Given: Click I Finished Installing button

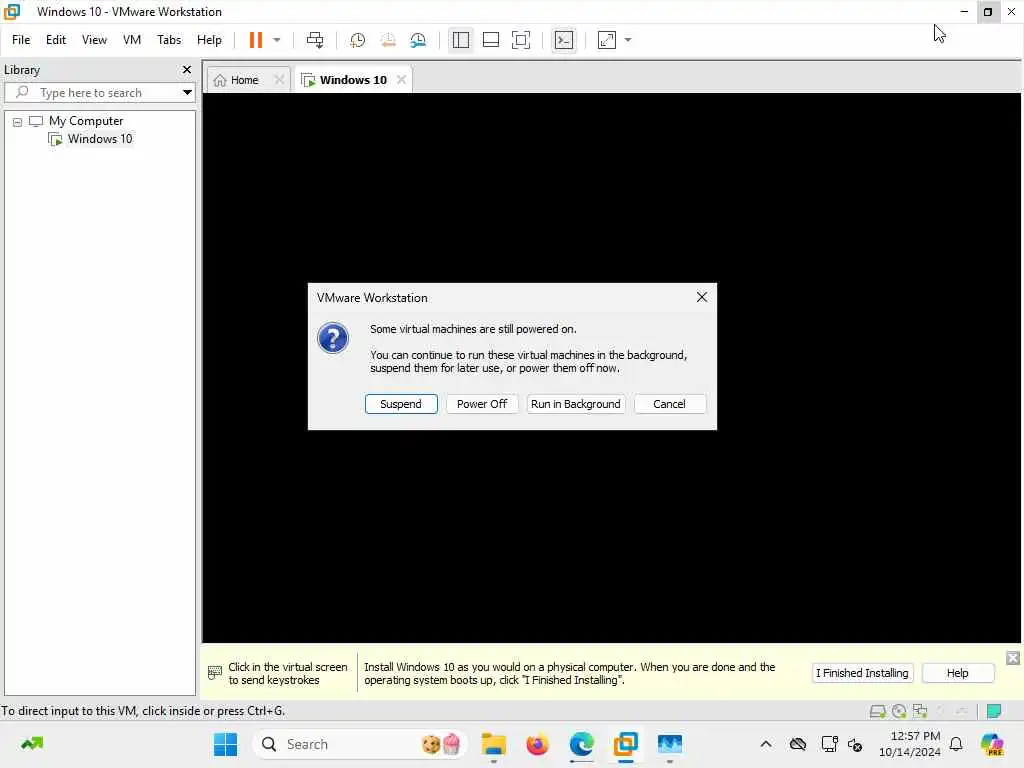Looking at the screenshot, I should 862,673.
